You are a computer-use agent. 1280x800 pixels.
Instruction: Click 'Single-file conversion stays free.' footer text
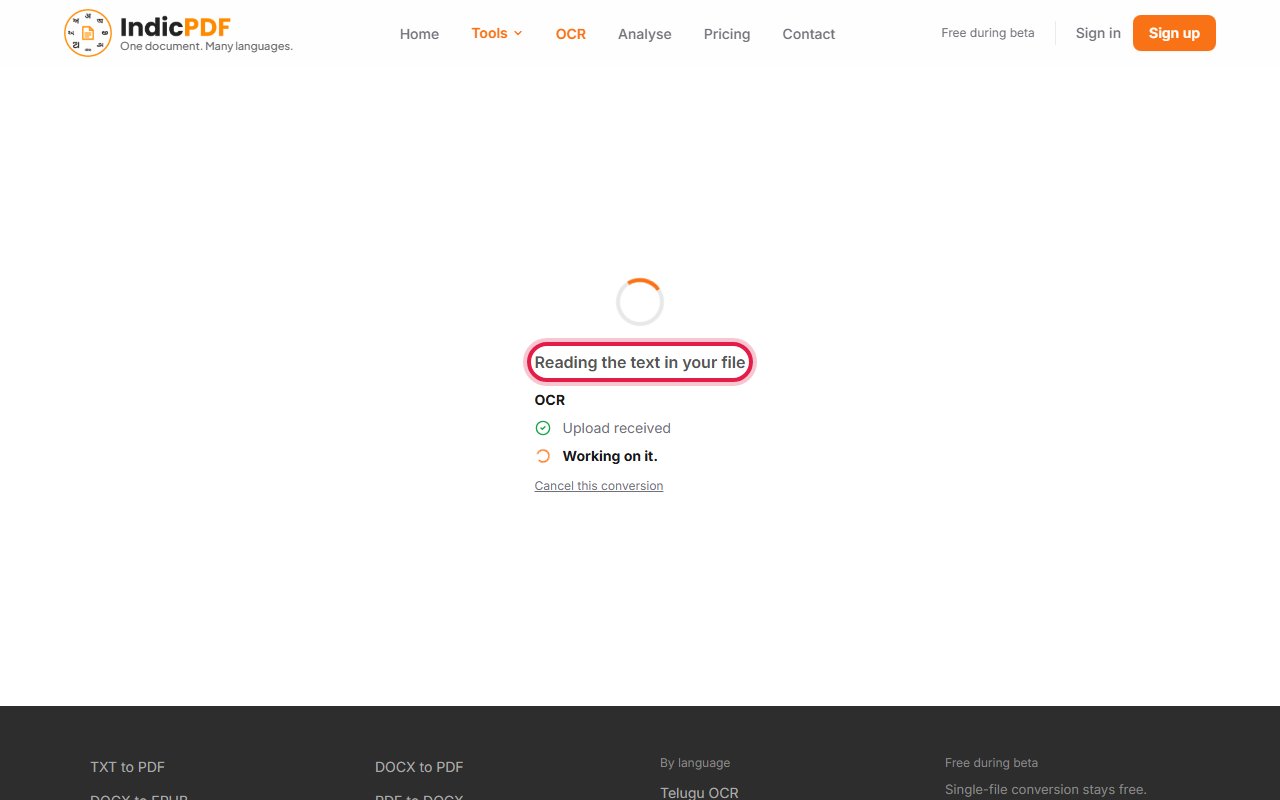tap(1046, 790)
